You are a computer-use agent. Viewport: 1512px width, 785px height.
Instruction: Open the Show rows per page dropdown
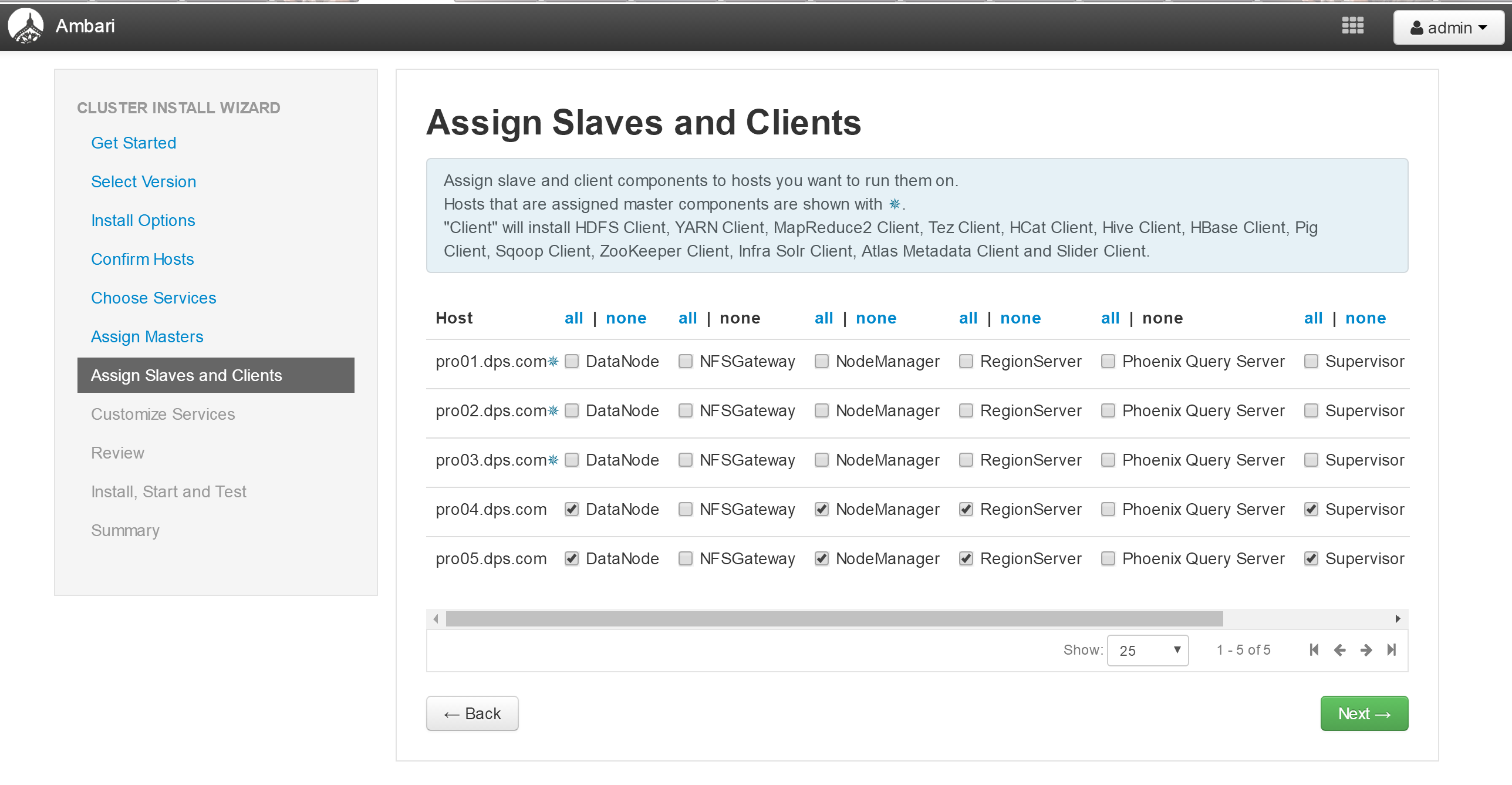(1147, 651)
